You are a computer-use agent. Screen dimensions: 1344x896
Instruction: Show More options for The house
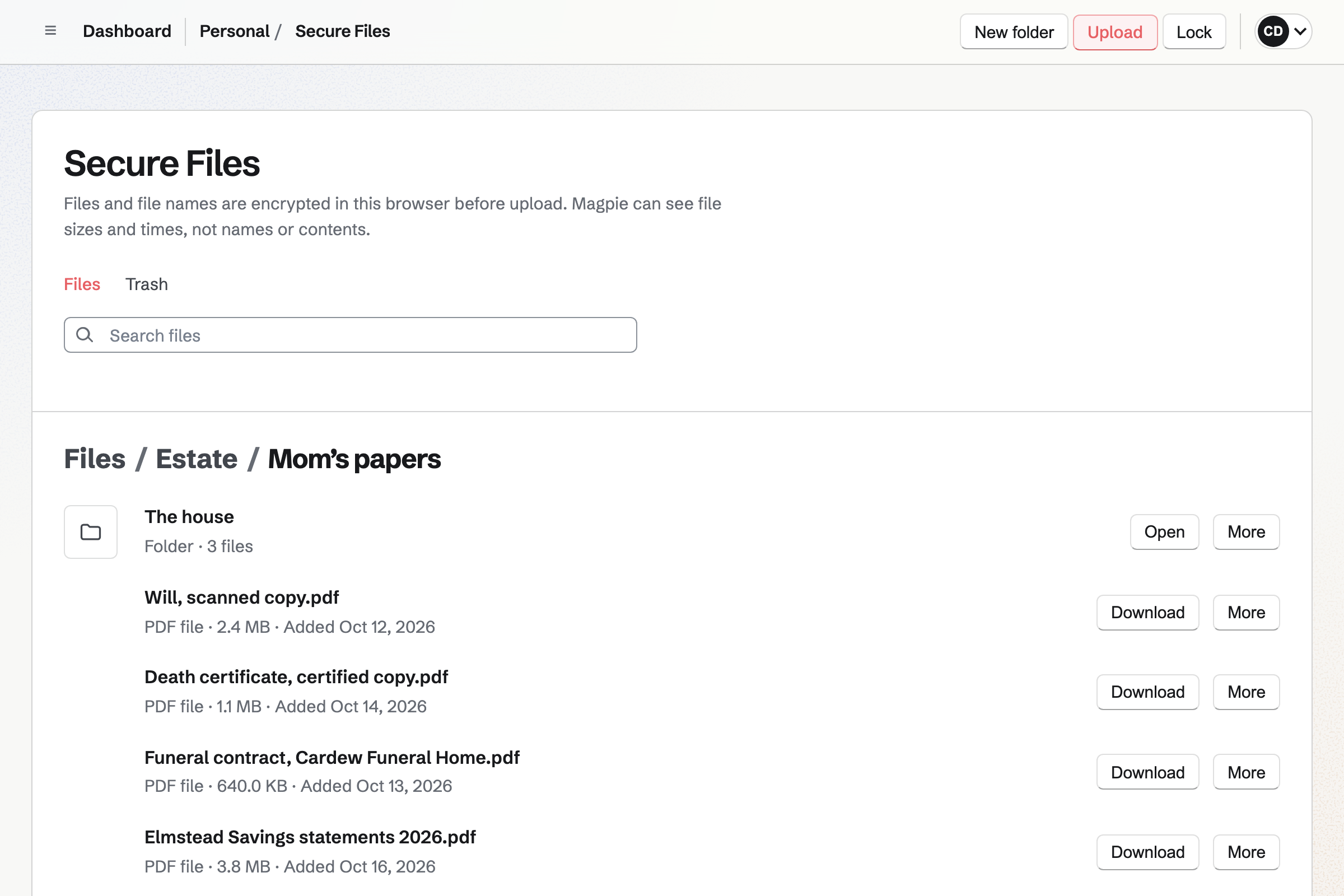[x=1245, y=531]
